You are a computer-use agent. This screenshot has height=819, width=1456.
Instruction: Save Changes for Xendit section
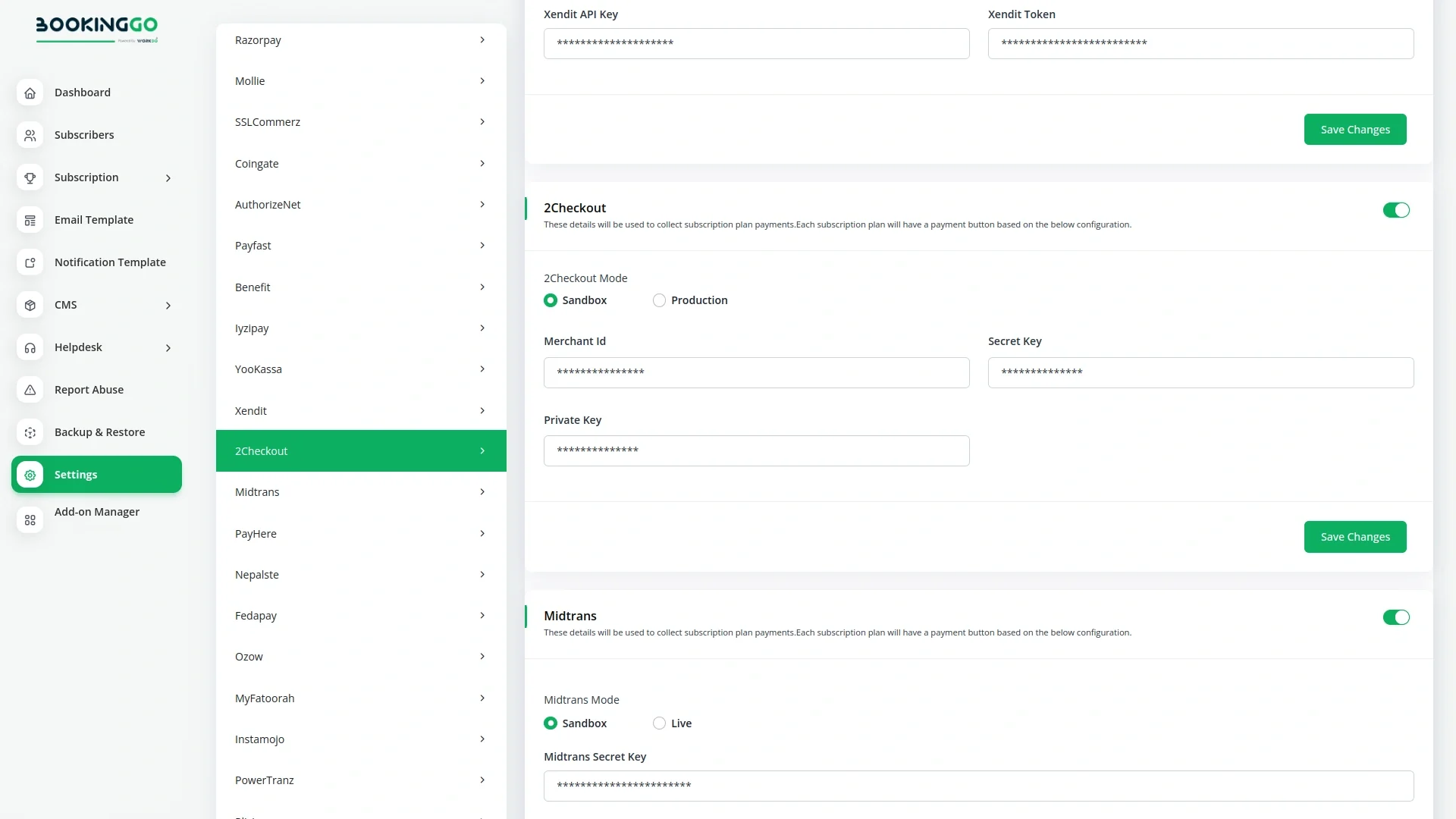coord(1354,130)
